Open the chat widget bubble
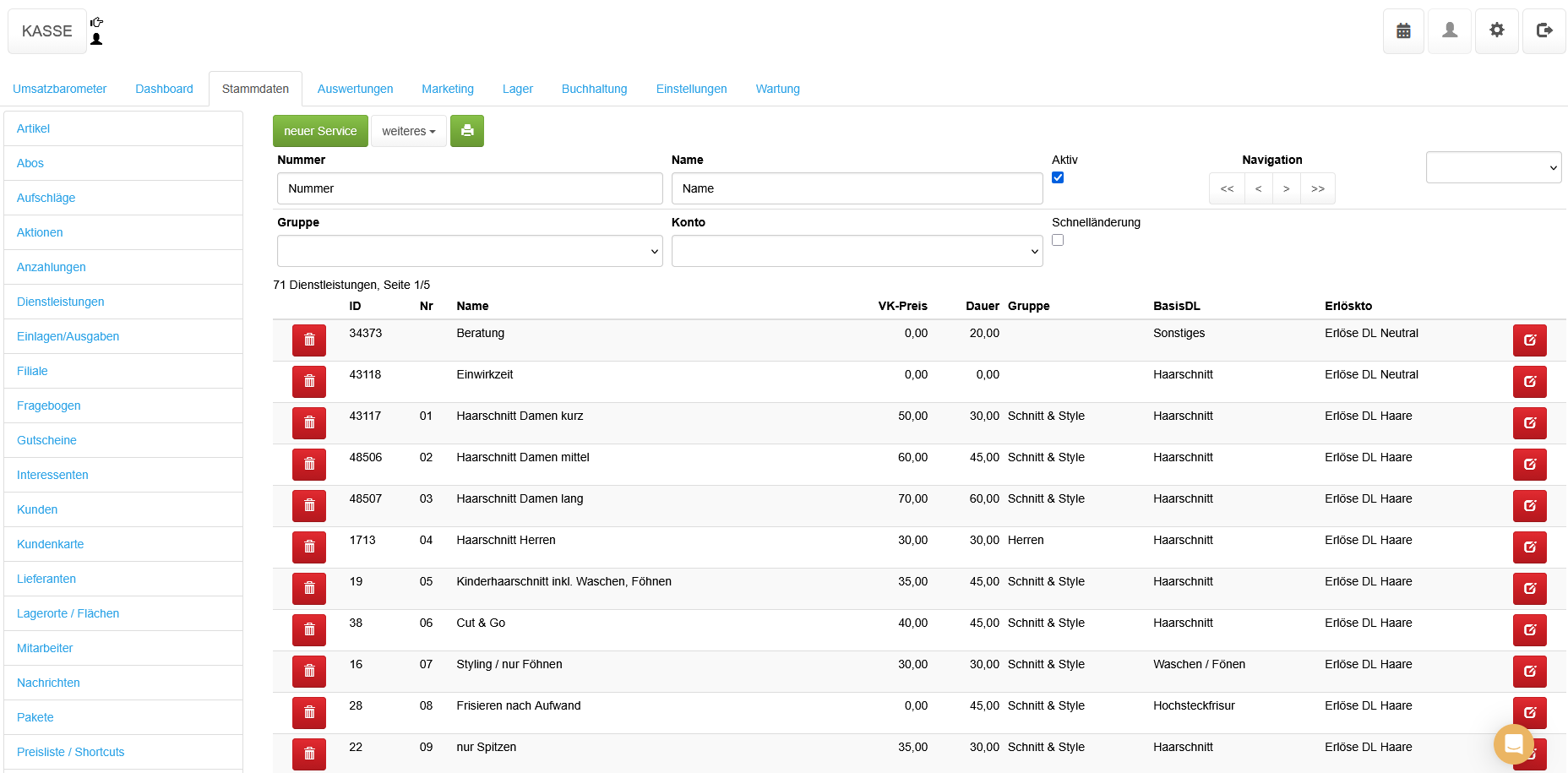1568x773 pixels. pyautogui.click(x=1513, y=743)
